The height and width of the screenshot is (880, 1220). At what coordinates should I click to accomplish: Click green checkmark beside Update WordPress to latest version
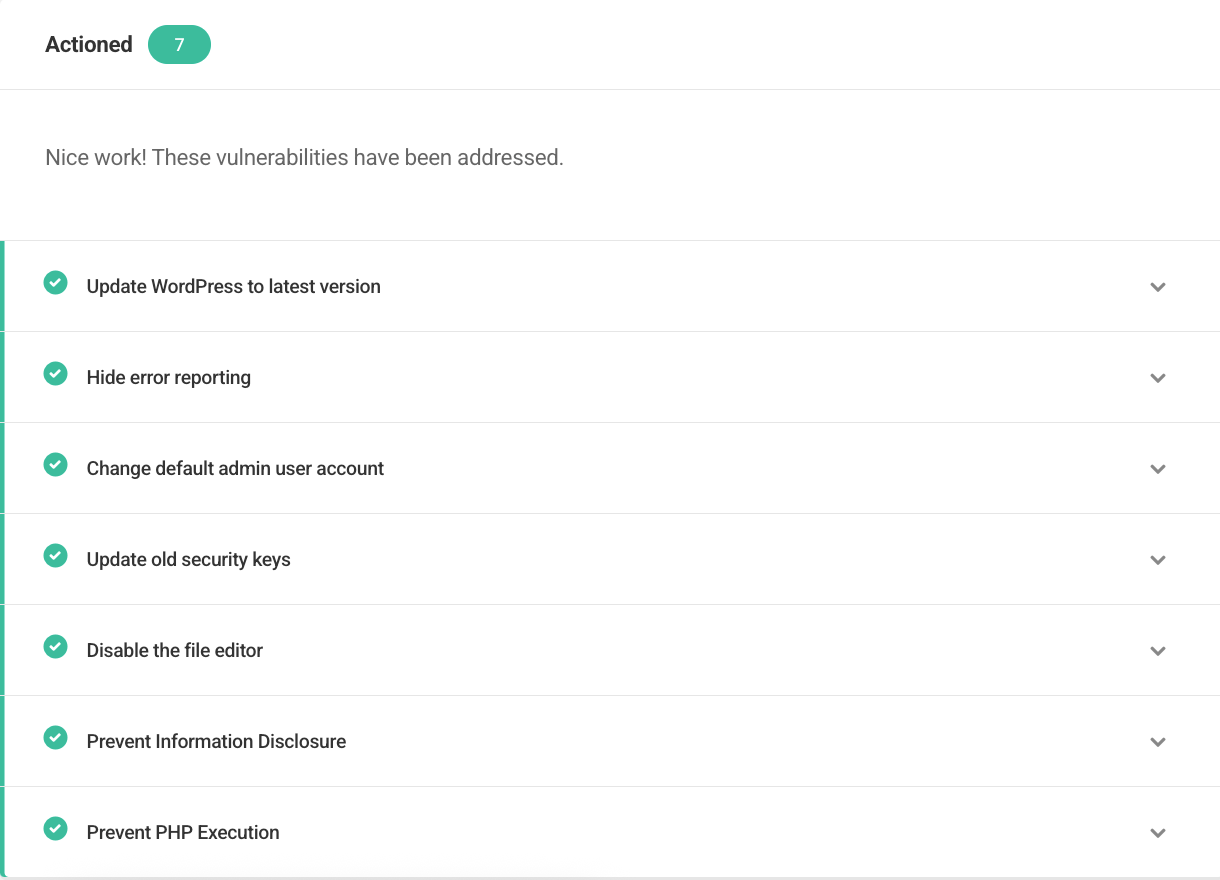pos(56,283)
